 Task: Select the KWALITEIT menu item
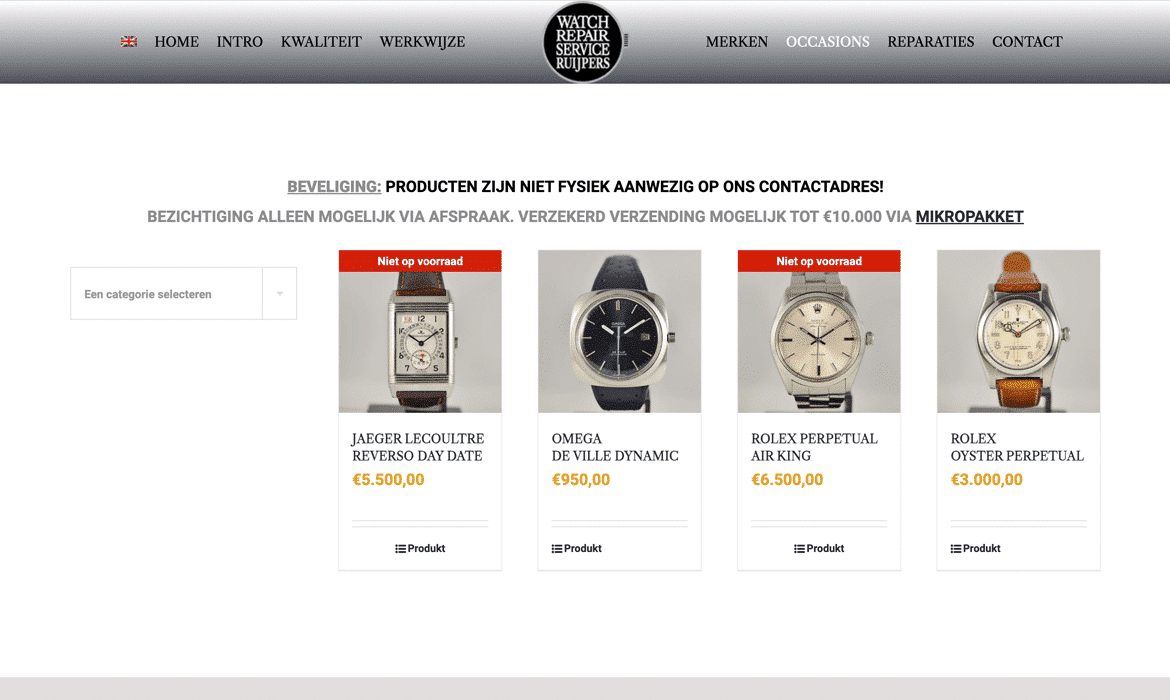[321, 42]
